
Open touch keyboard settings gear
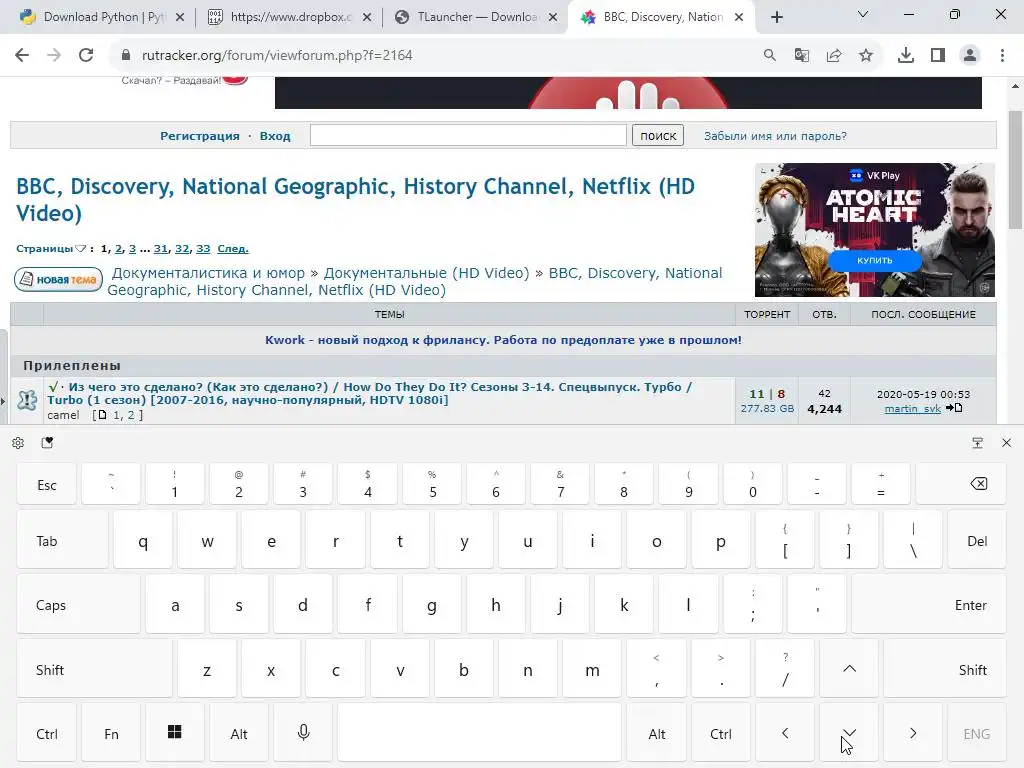18,443
